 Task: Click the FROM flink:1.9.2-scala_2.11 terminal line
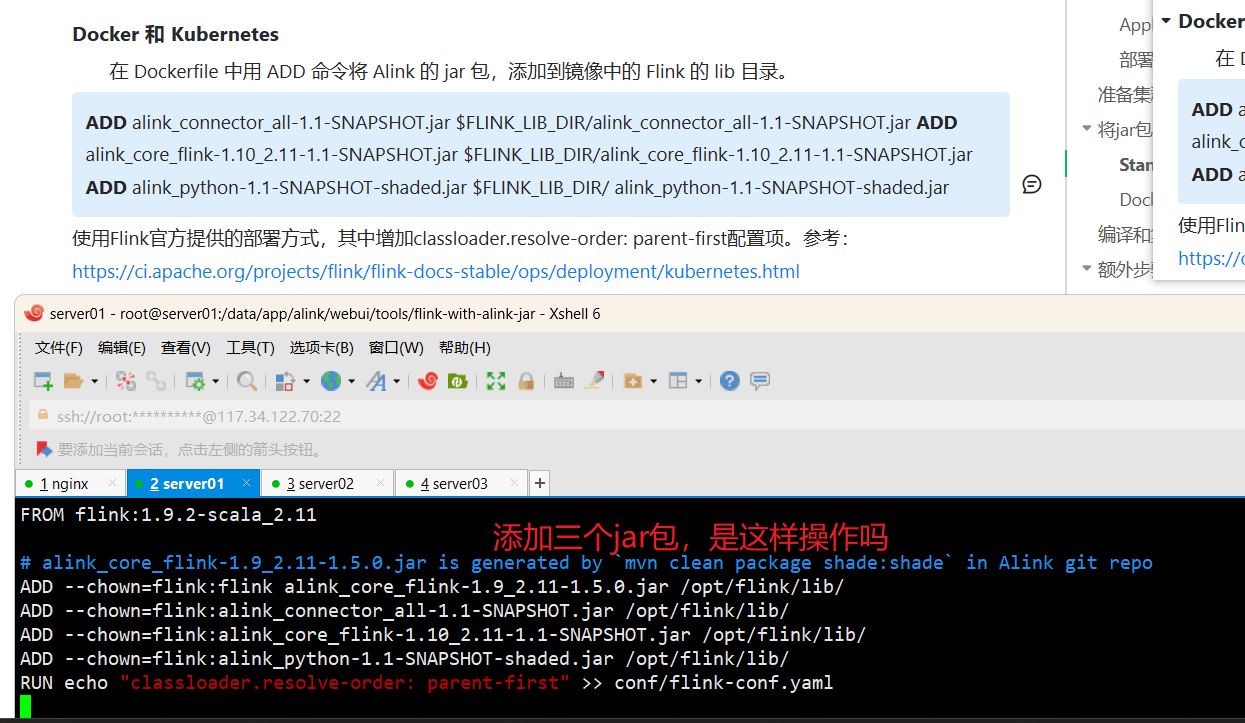168,515
